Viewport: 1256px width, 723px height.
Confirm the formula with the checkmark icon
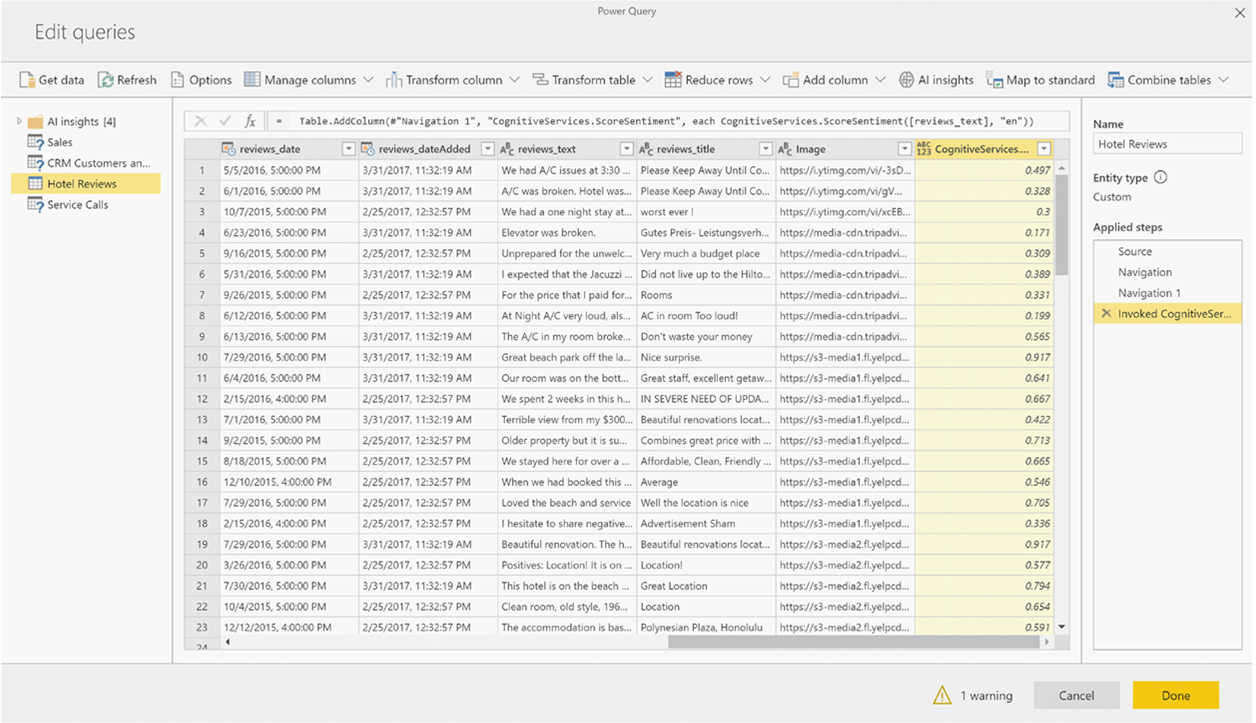[225, 121]
